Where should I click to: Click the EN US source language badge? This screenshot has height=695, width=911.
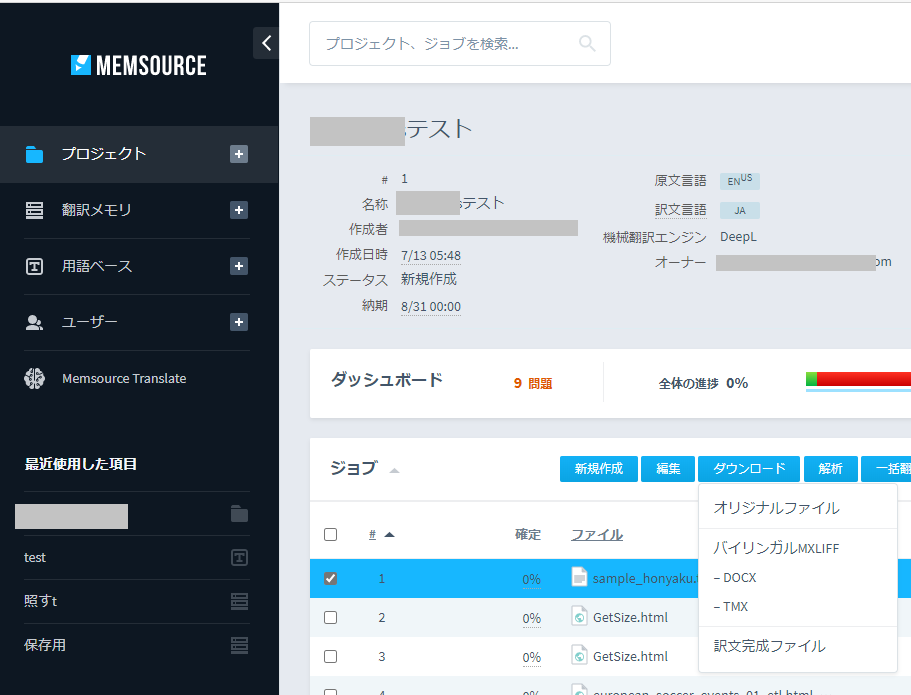tap(740, 181)
